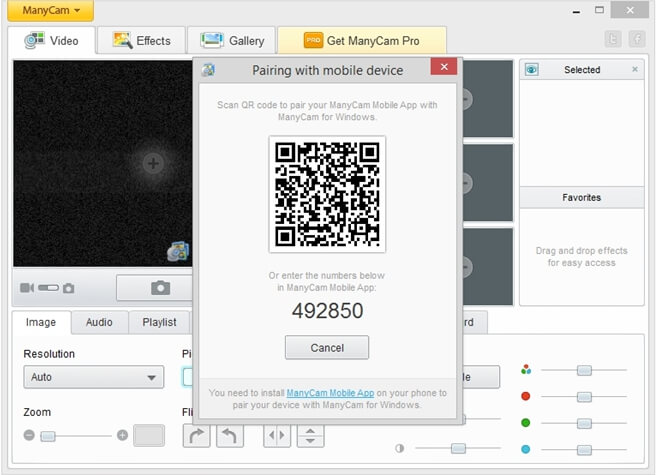Click the Favorites panel header
This screenshot has width=656, height=475.
582,198
